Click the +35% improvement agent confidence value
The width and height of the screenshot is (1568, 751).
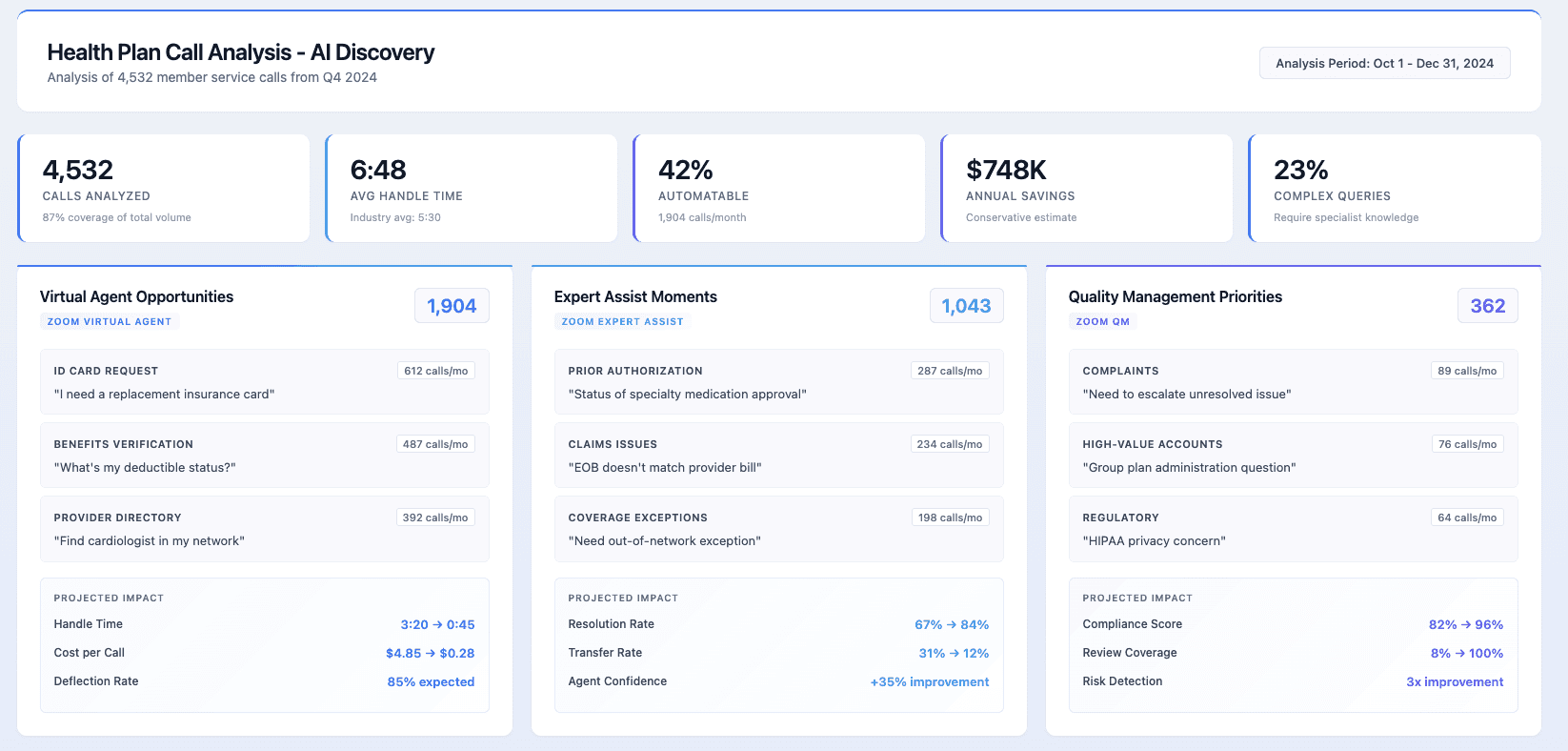(930, 681)
